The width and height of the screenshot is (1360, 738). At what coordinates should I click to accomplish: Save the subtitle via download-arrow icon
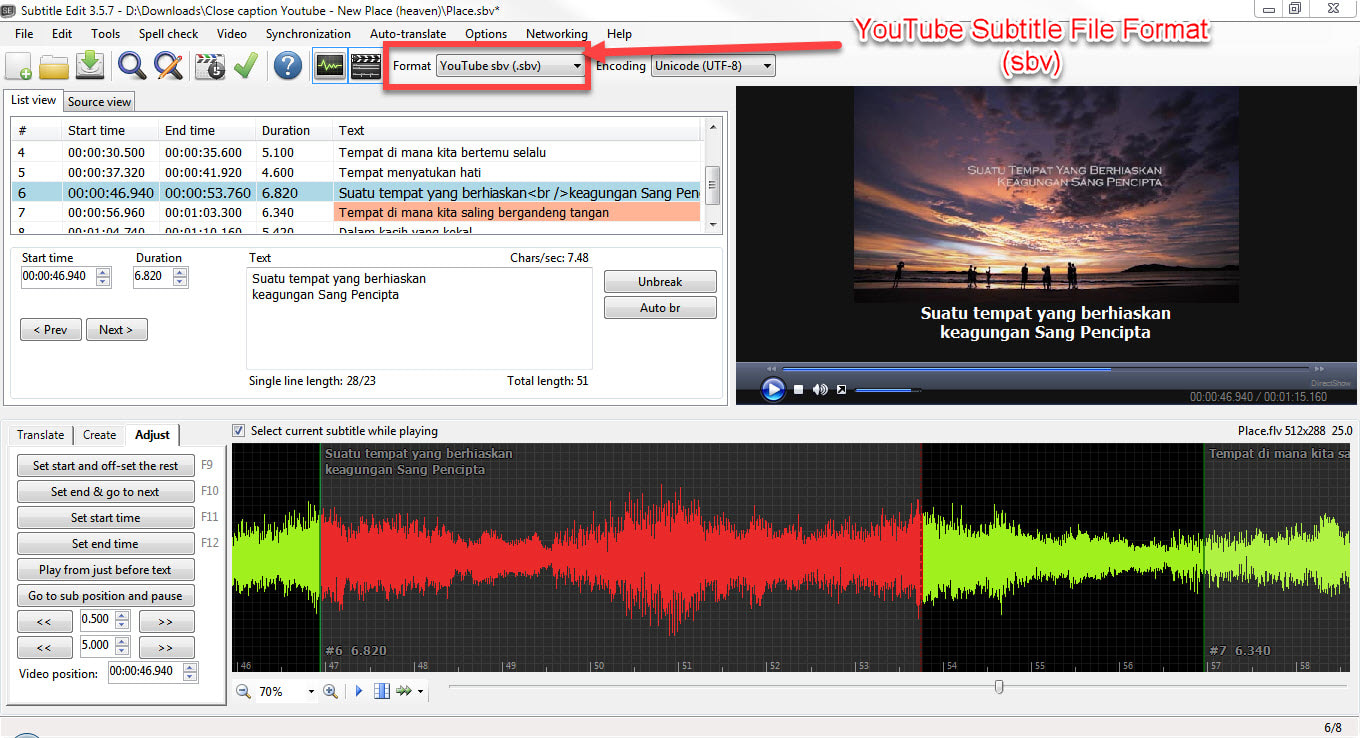point(90,66)
